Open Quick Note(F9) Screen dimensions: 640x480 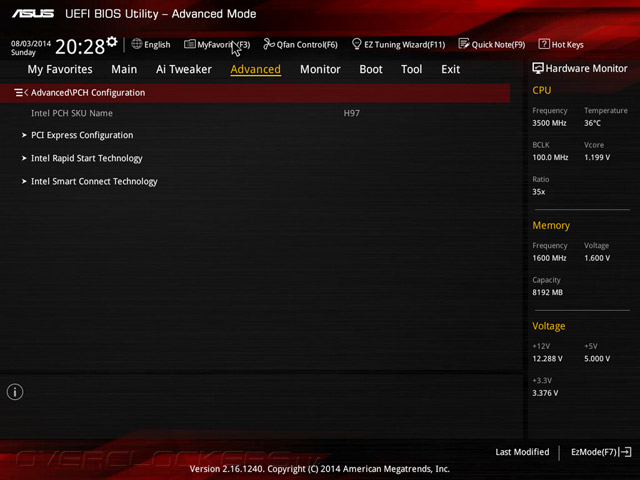pyautogui.click(x=498, y=44)
